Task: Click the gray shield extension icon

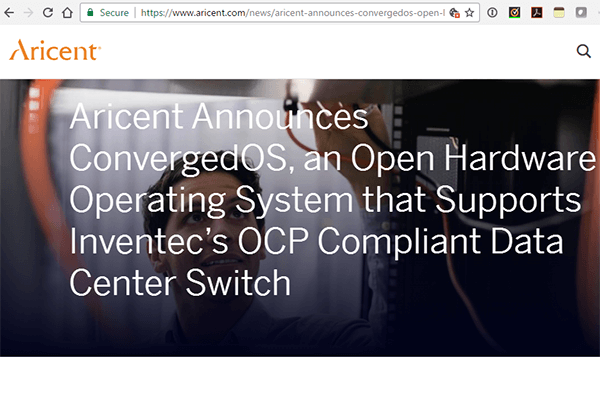Action: point(581,13)
